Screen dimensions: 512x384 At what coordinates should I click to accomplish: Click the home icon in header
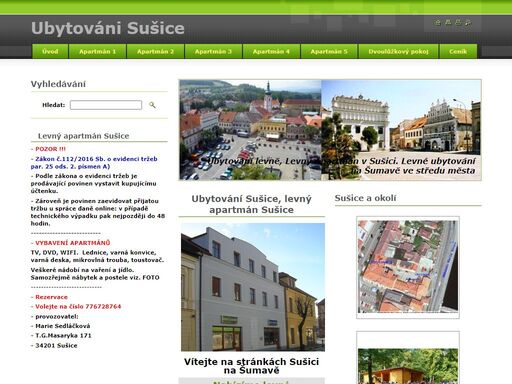click(x=438, y=23)
